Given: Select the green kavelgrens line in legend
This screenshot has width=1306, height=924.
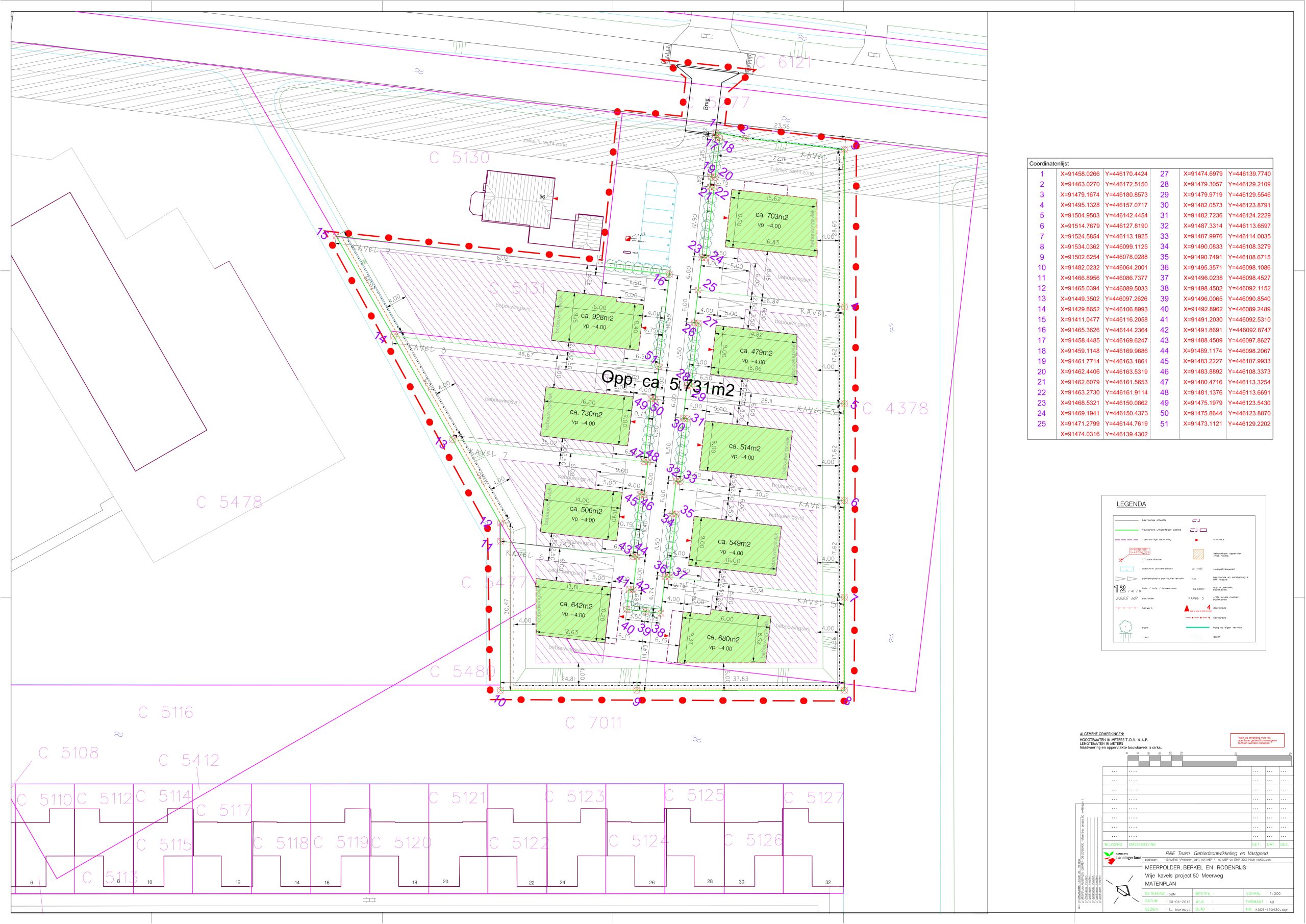Looking at the screenshot, I should tap(1127, 530).
